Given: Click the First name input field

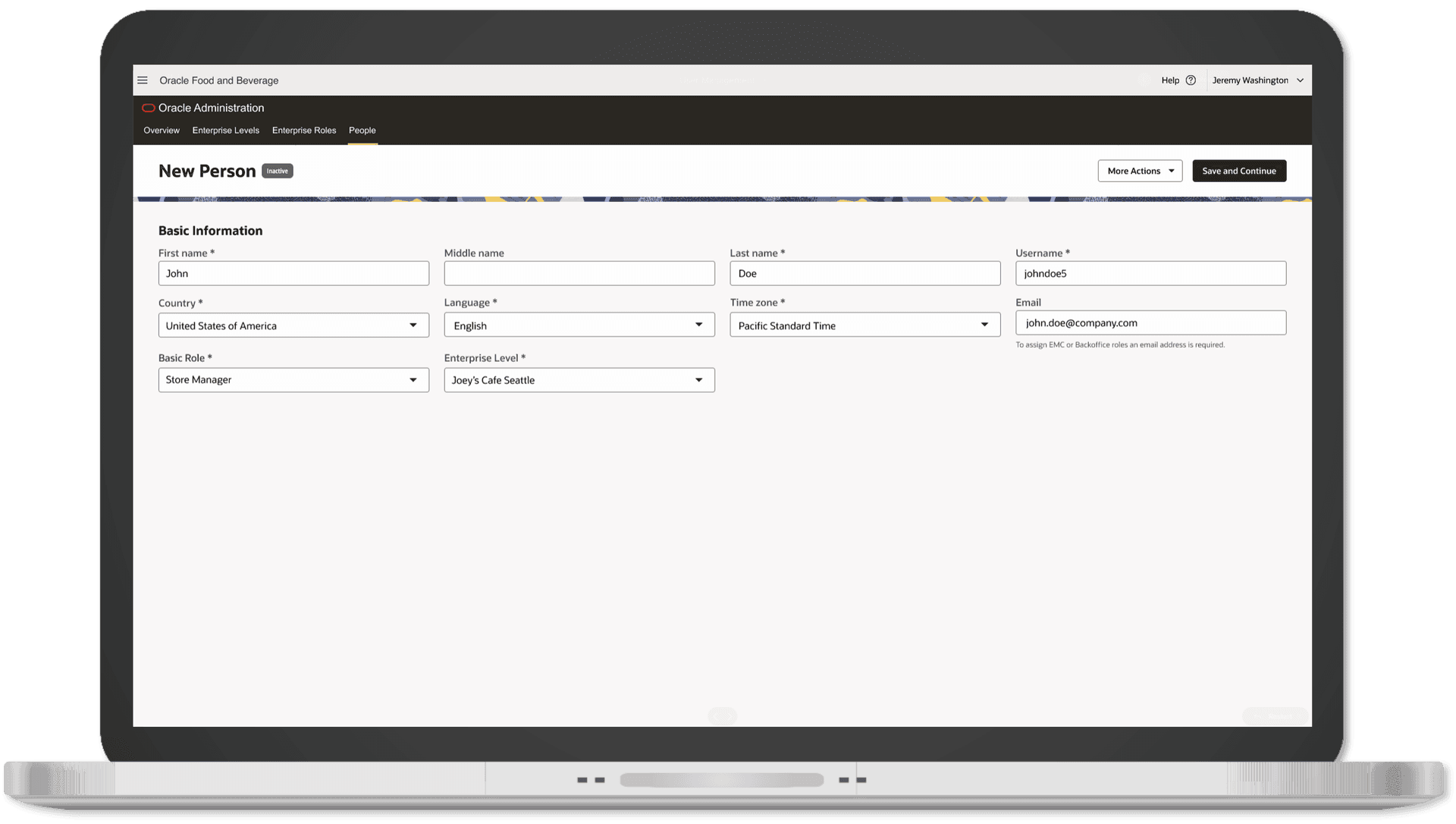Looking at the screenshot, I should [x=293, y=273].
